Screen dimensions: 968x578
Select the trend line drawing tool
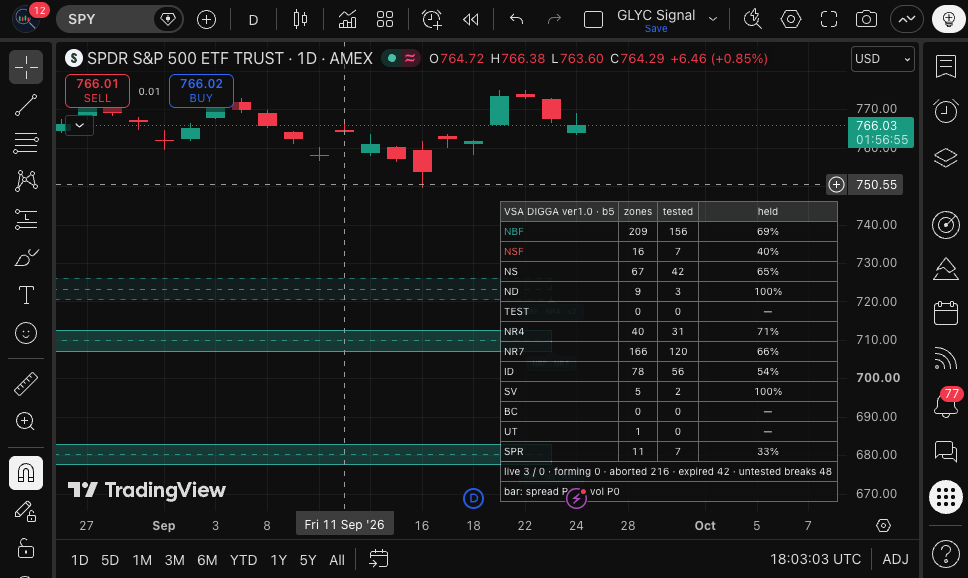[x=26, y=105]
